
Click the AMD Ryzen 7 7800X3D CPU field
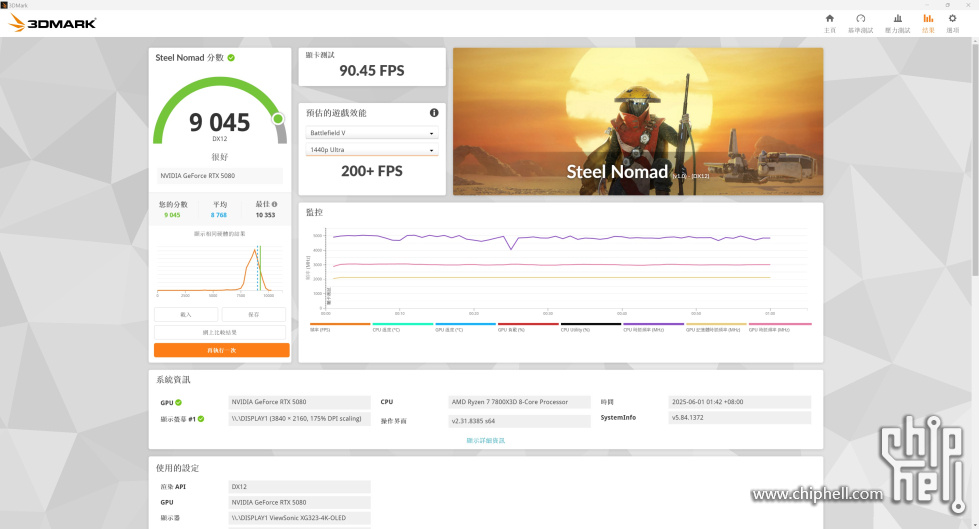[x=519, y=402]
